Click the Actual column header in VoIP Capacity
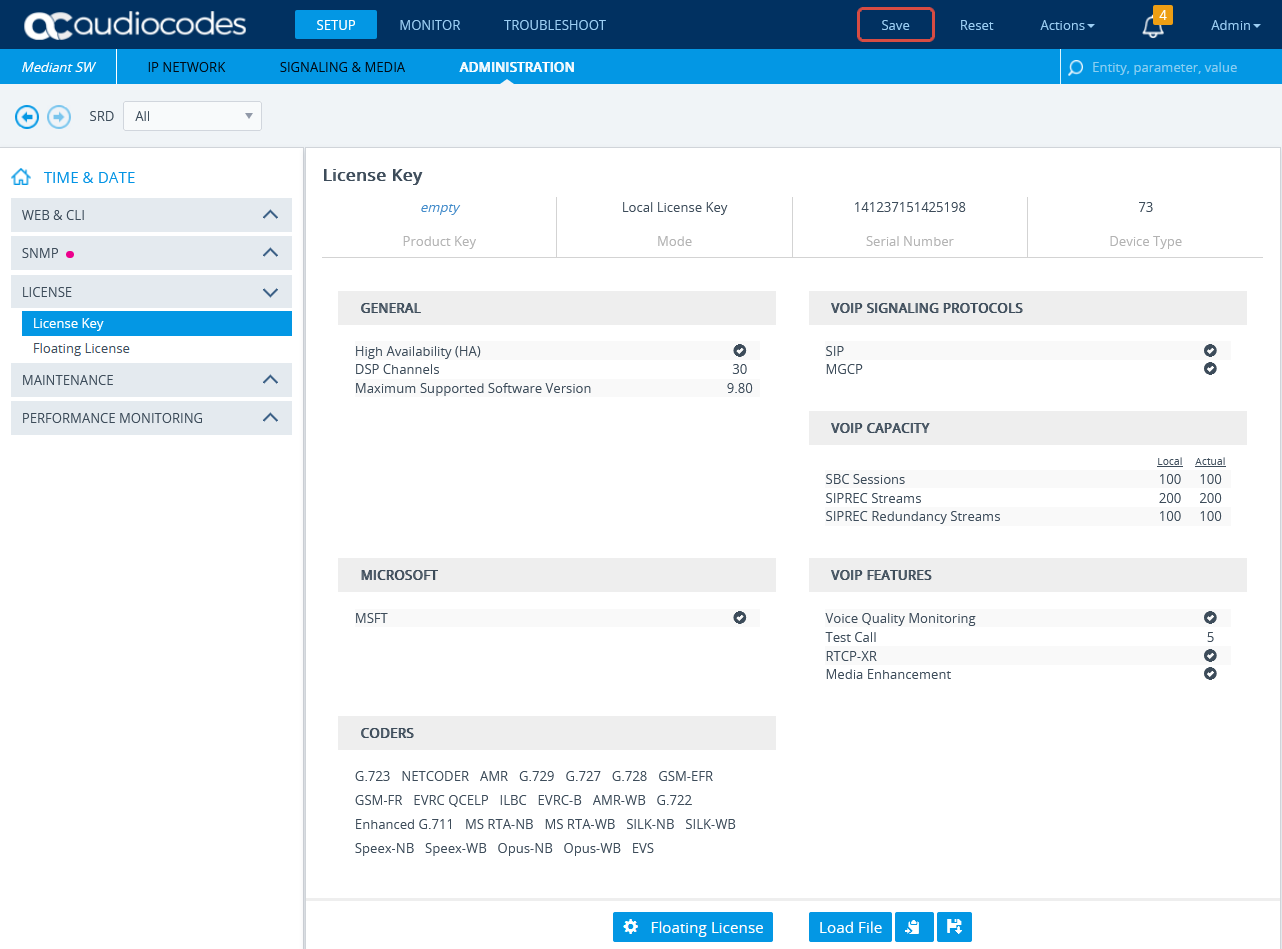 [x=1210, y=461]
